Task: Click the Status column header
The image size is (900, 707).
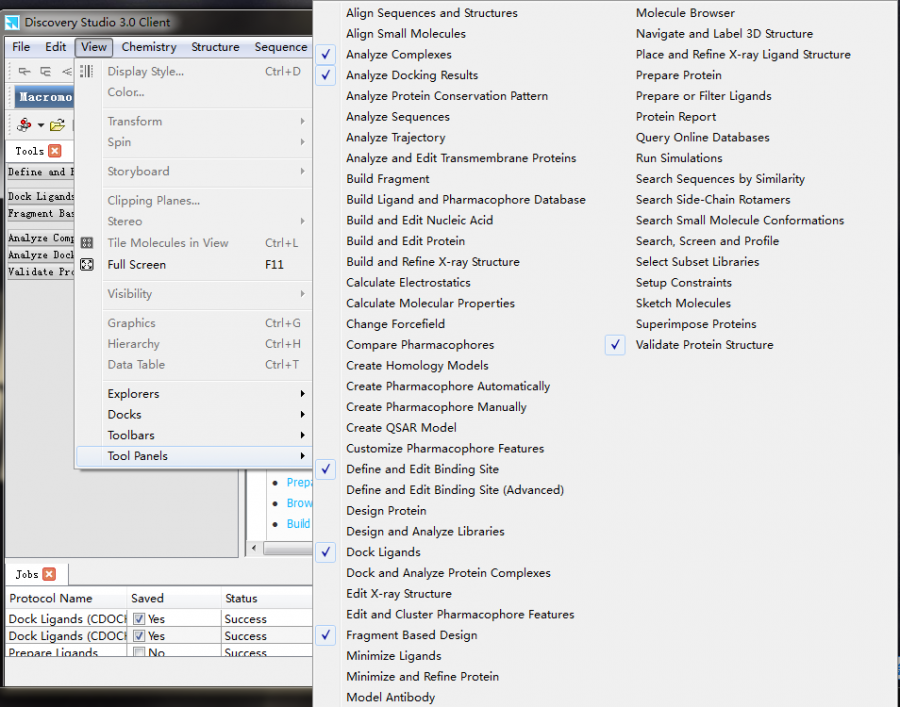Action: pos(266,598)
